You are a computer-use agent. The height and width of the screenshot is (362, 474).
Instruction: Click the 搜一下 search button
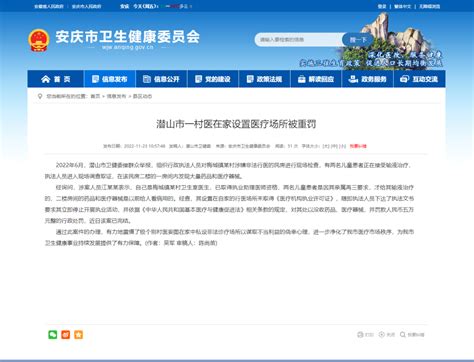click(x=358, y=40)
